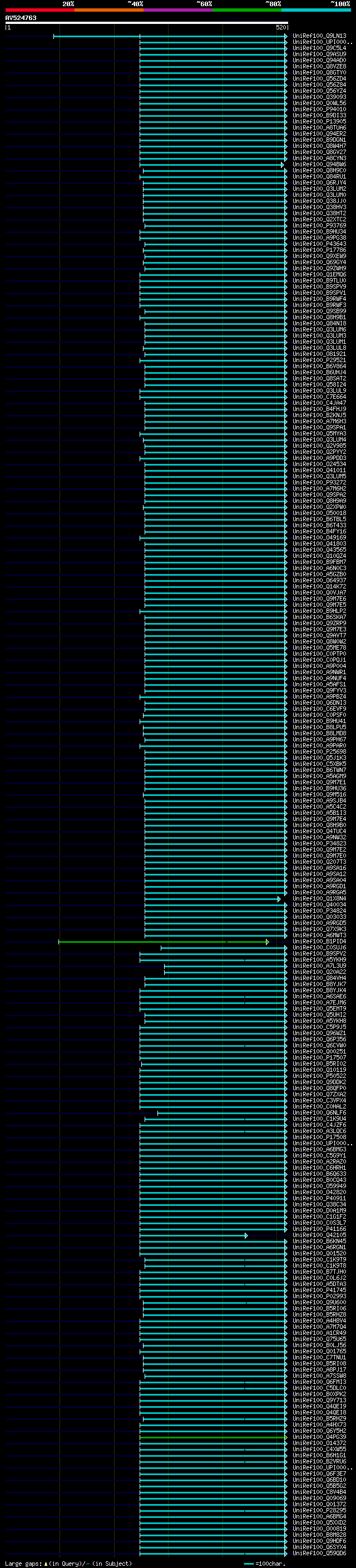
Task: Select the UniRef100_C0SUJ6 label
Action: click(319, 948)
